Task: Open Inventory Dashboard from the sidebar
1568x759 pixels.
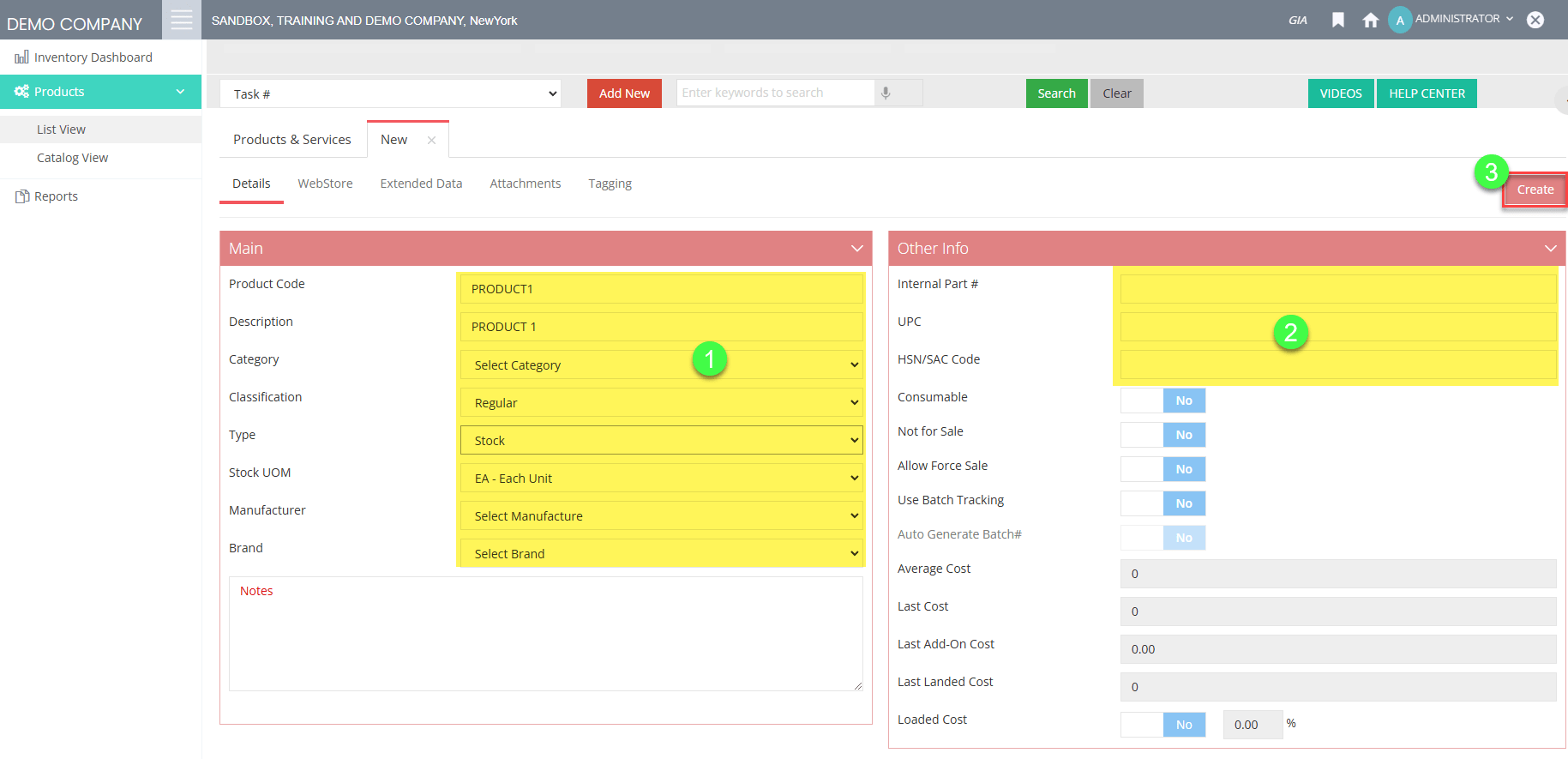Action: point(93,57)
